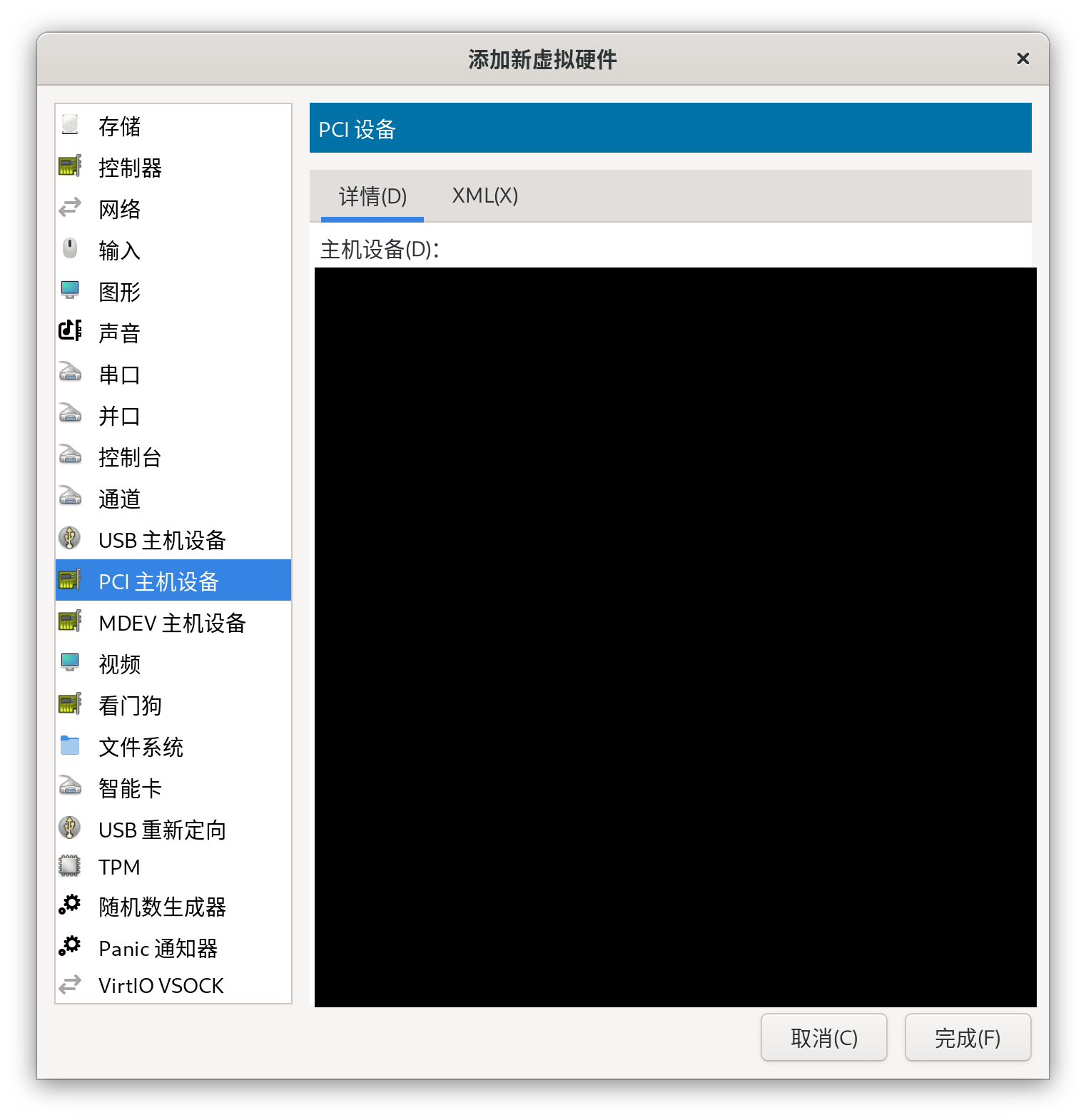
Task: Pick 图形 from the hardware list
Action: [x=173, y=292]
